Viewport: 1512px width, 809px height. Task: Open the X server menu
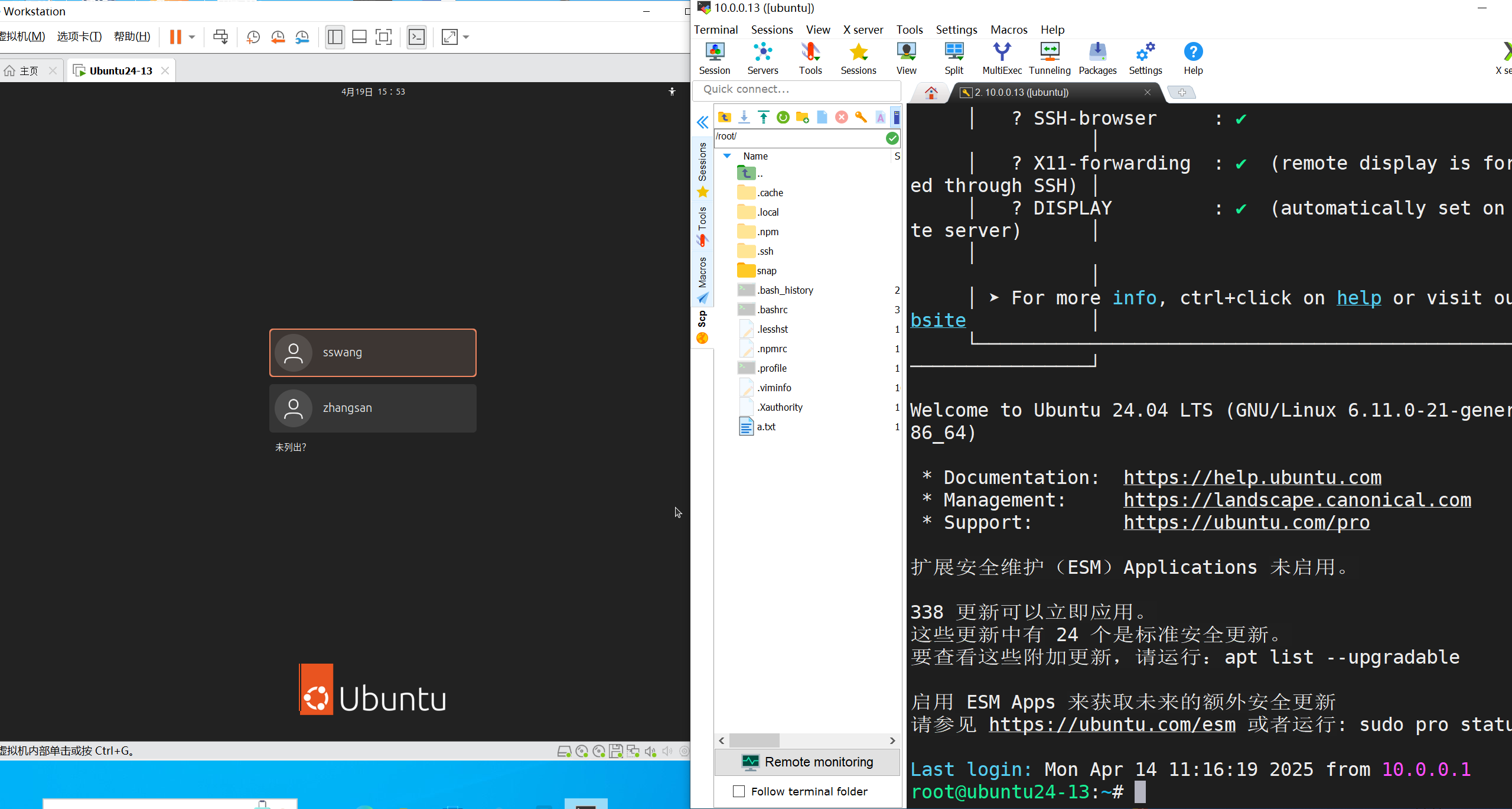point(863,30)
